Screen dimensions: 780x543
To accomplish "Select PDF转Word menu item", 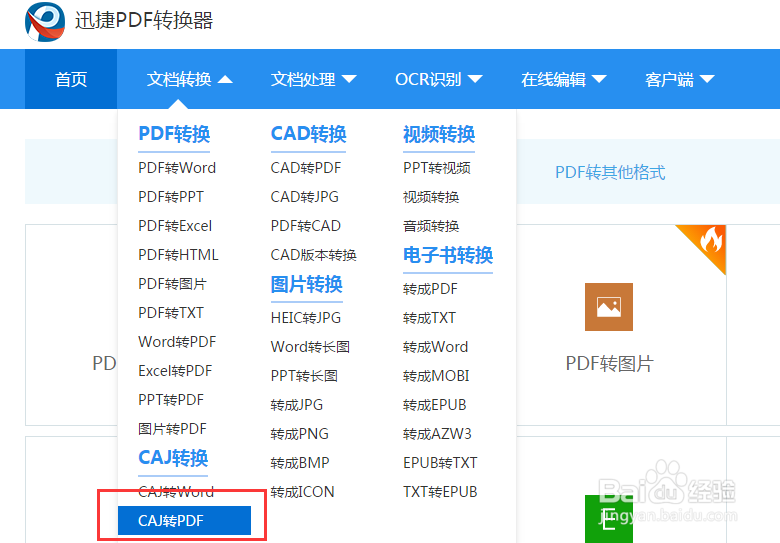I will tap(177, 168).
